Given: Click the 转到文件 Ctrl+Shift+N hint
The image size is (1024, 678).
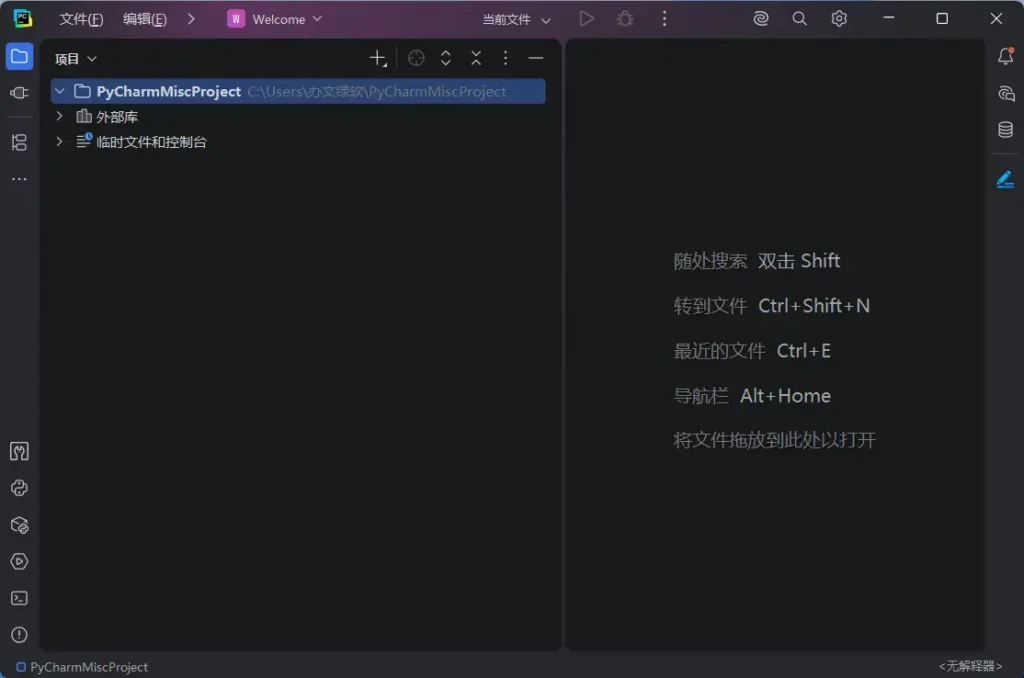Looking at the screenshot, I should click(x=771, y=306).
